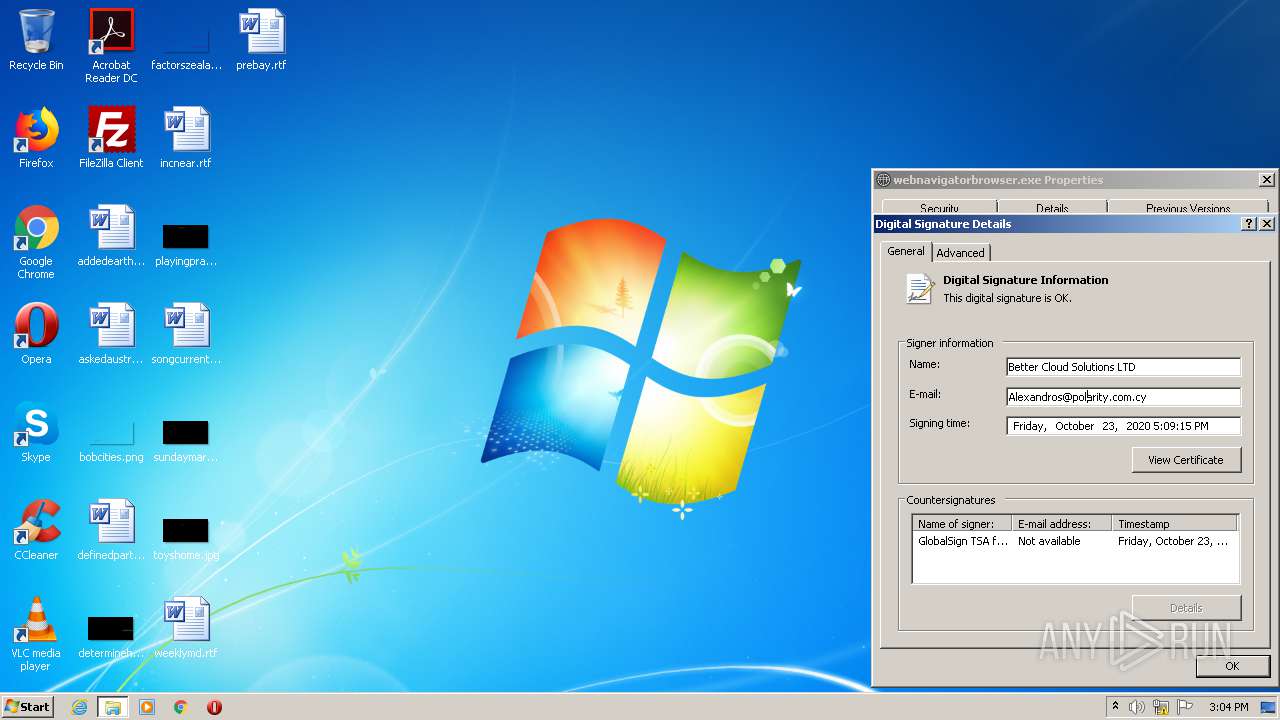Click the OK button

(1232, 666)
